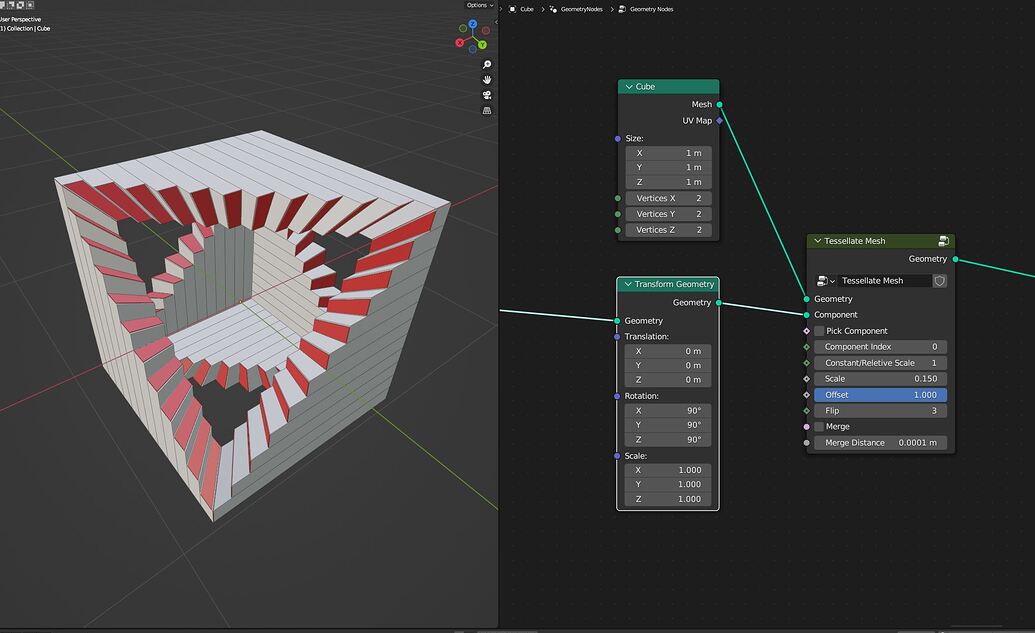Click the Mesh output socket on Cube node
The width and height of the screenshot is (1035, 633).
(x=719, y=104)
